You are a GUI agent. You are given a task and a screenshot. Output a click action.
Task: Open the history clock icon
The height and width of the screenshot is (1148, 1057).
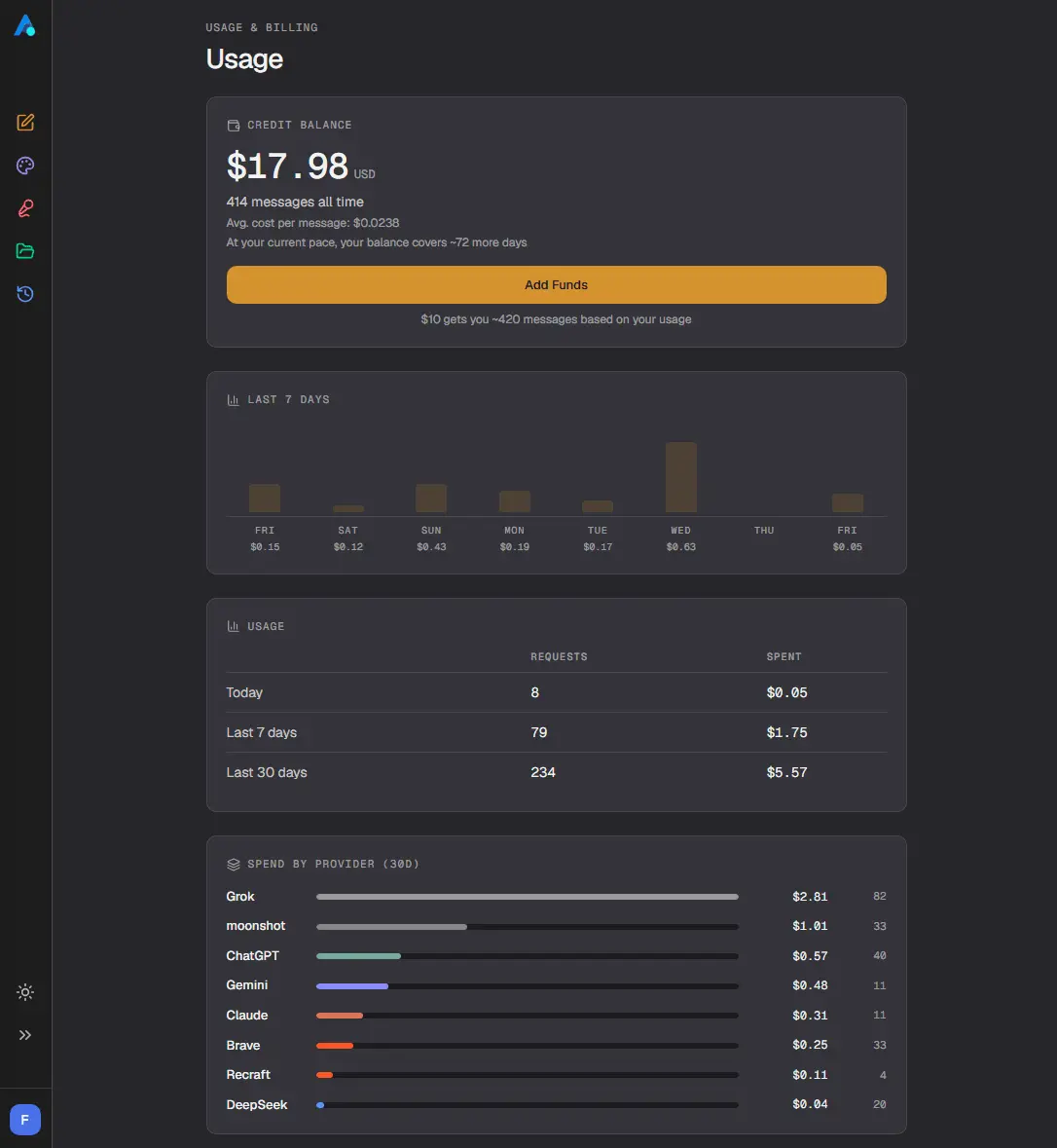coord(25,294)
